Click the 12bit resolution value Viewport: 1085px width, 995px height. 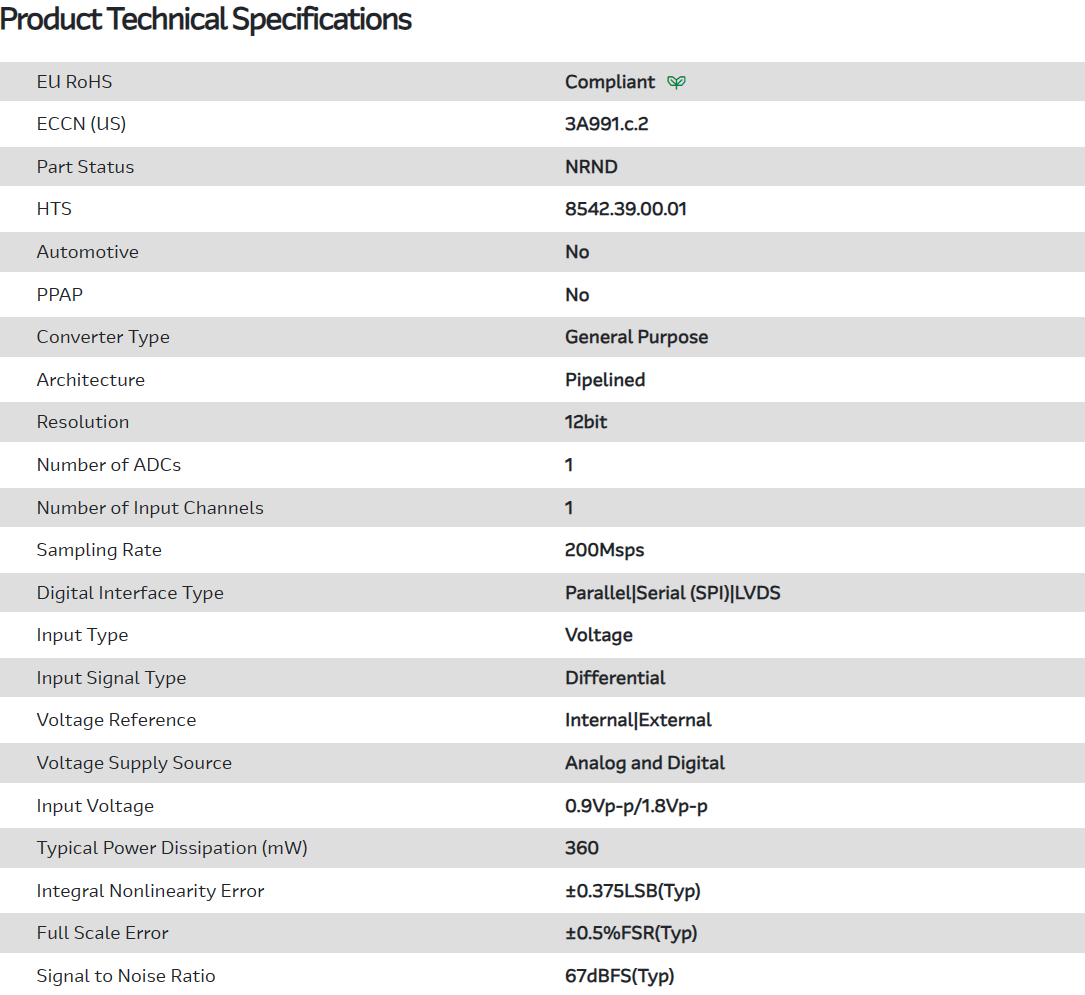(586, 422)
